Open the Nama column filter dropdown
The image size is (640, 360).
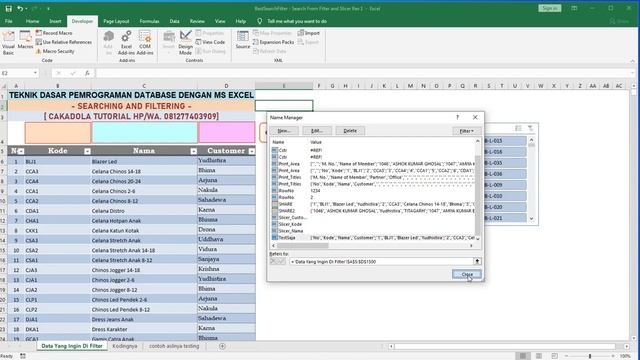coord(193,151)
